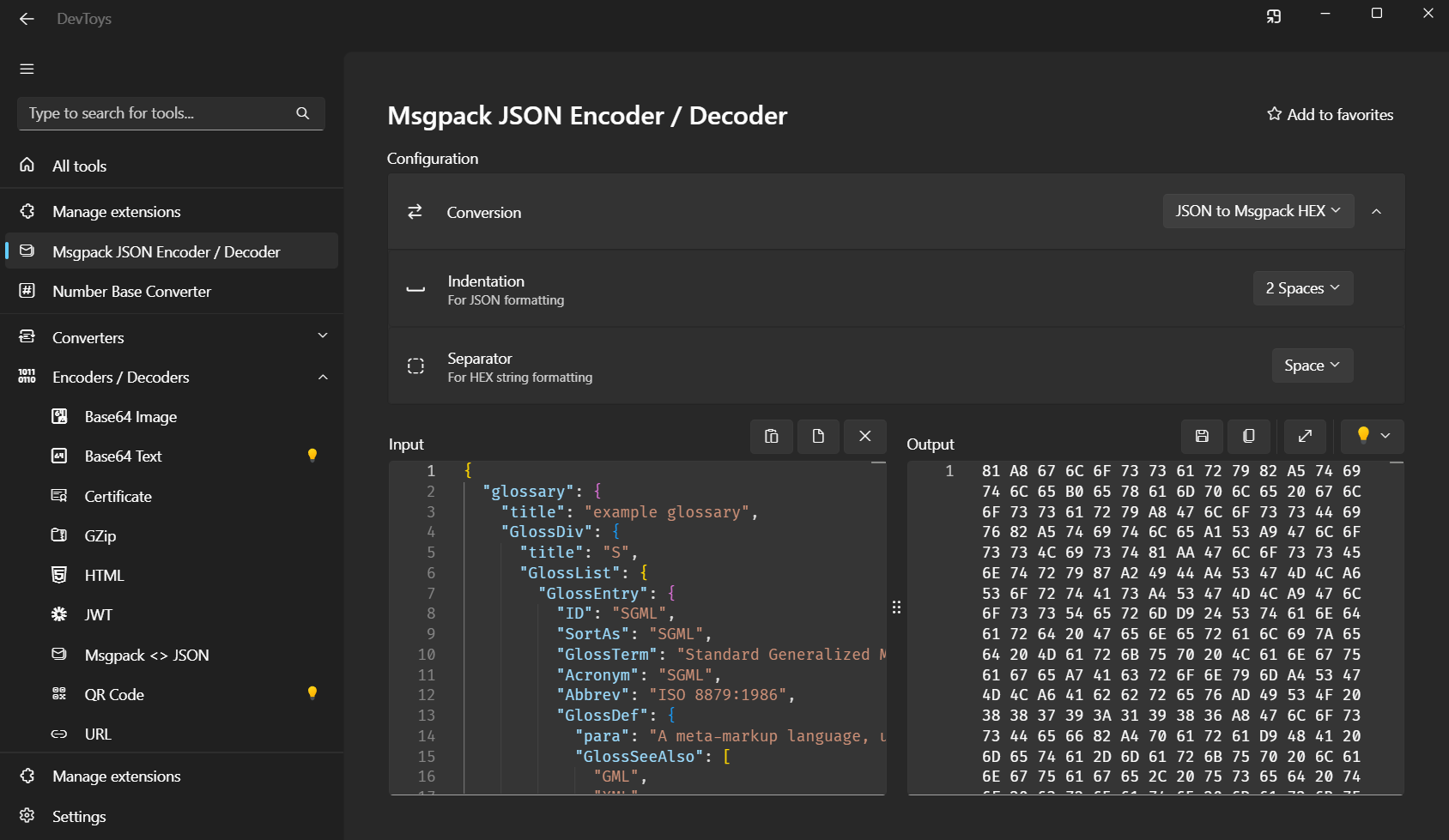Open Number Base Converter tool
The image size is (1449, 840).
point(172,291)
